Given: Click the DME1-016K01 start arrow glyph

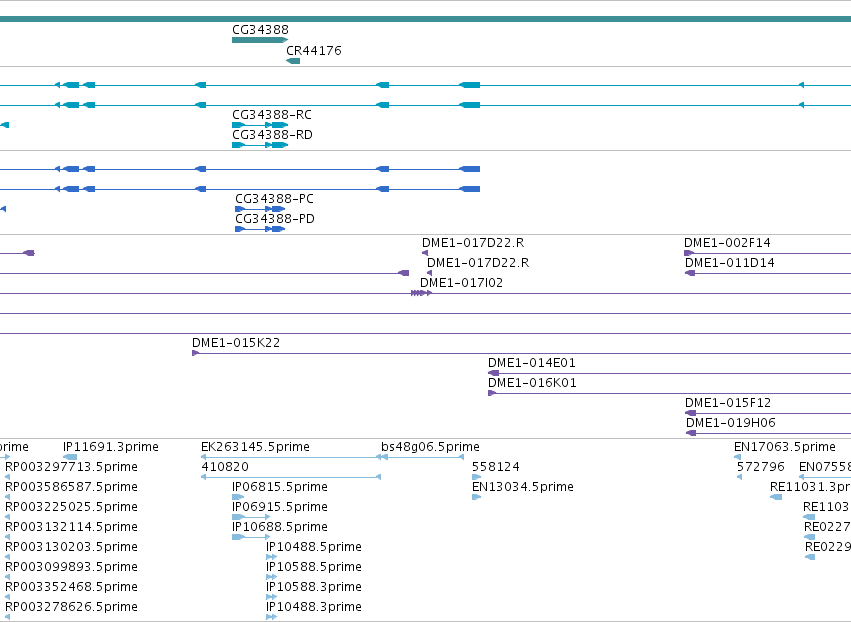Looking at the screenshot, I should [492, 393].
